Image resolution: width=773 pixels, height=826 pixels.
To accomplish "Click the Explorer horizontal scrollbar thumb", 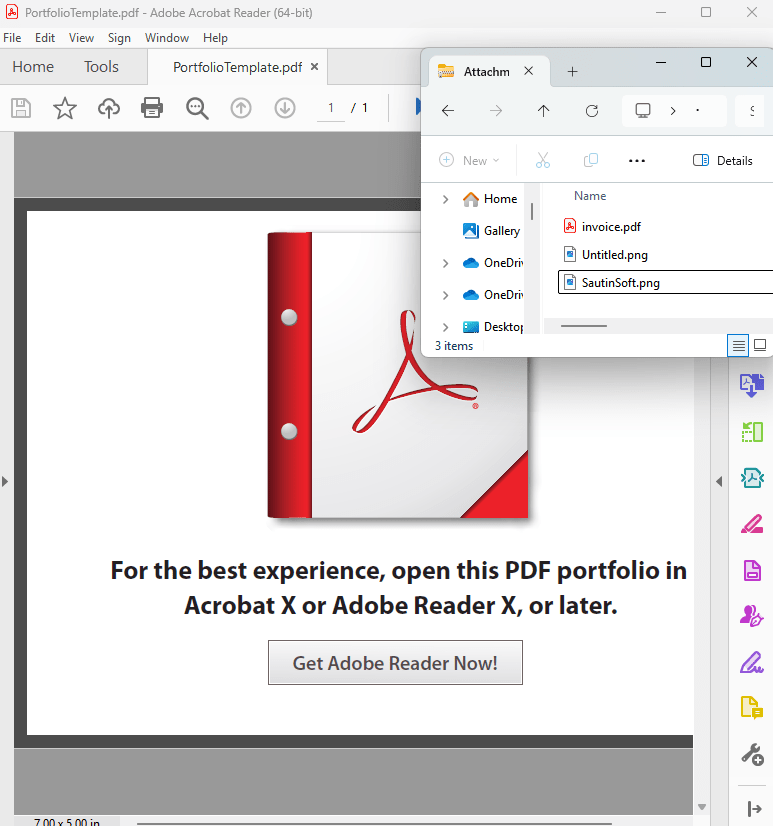I will pyautogui.click(x=584, y=326).
